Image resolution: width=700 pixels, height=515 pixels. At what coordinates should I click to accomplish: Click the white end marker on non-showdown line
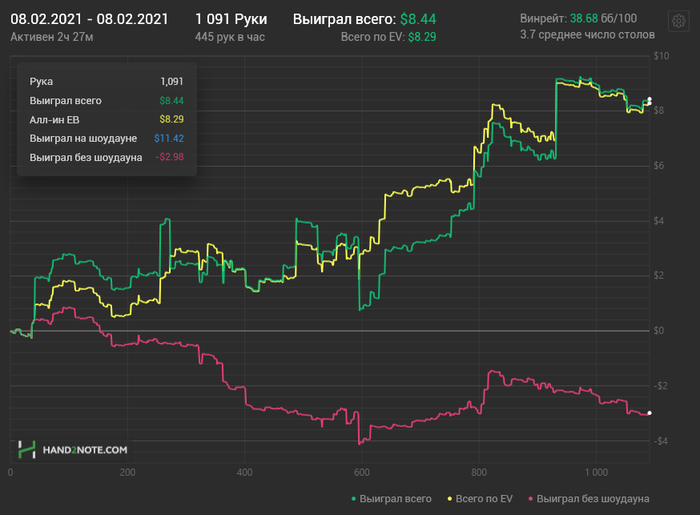coord(650,413)
